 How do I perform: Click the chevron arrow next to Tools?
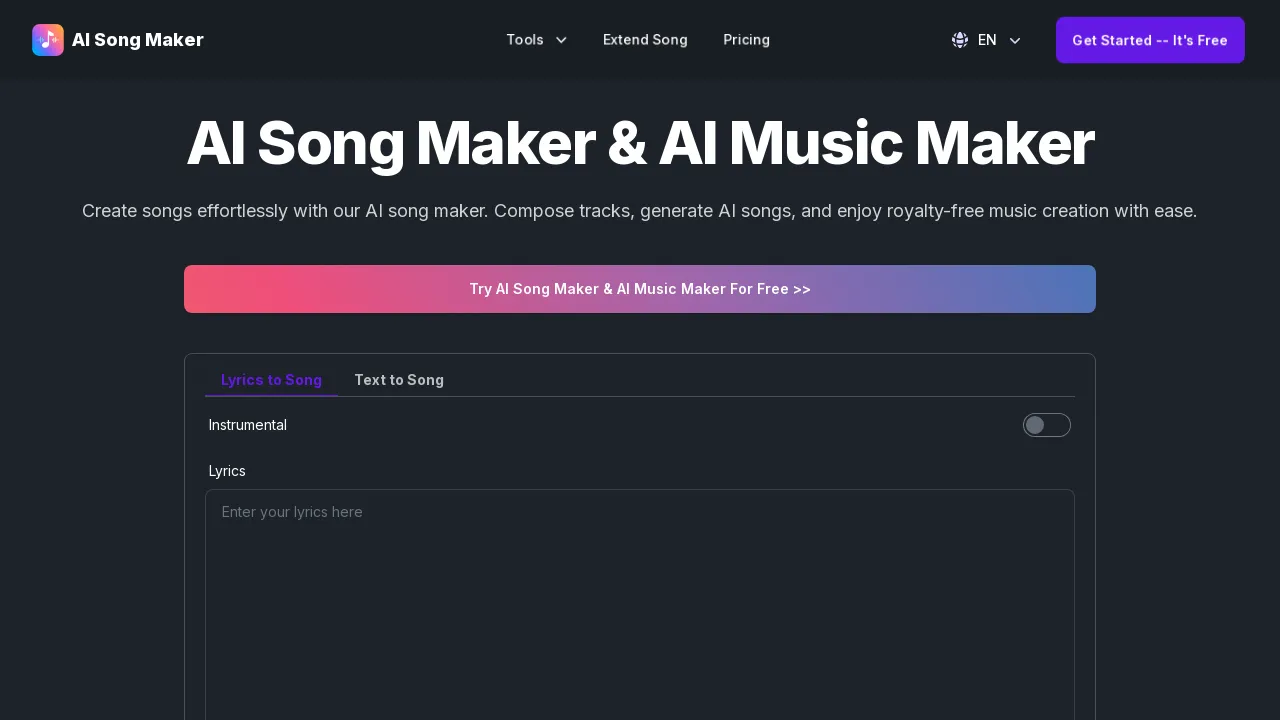561,41
